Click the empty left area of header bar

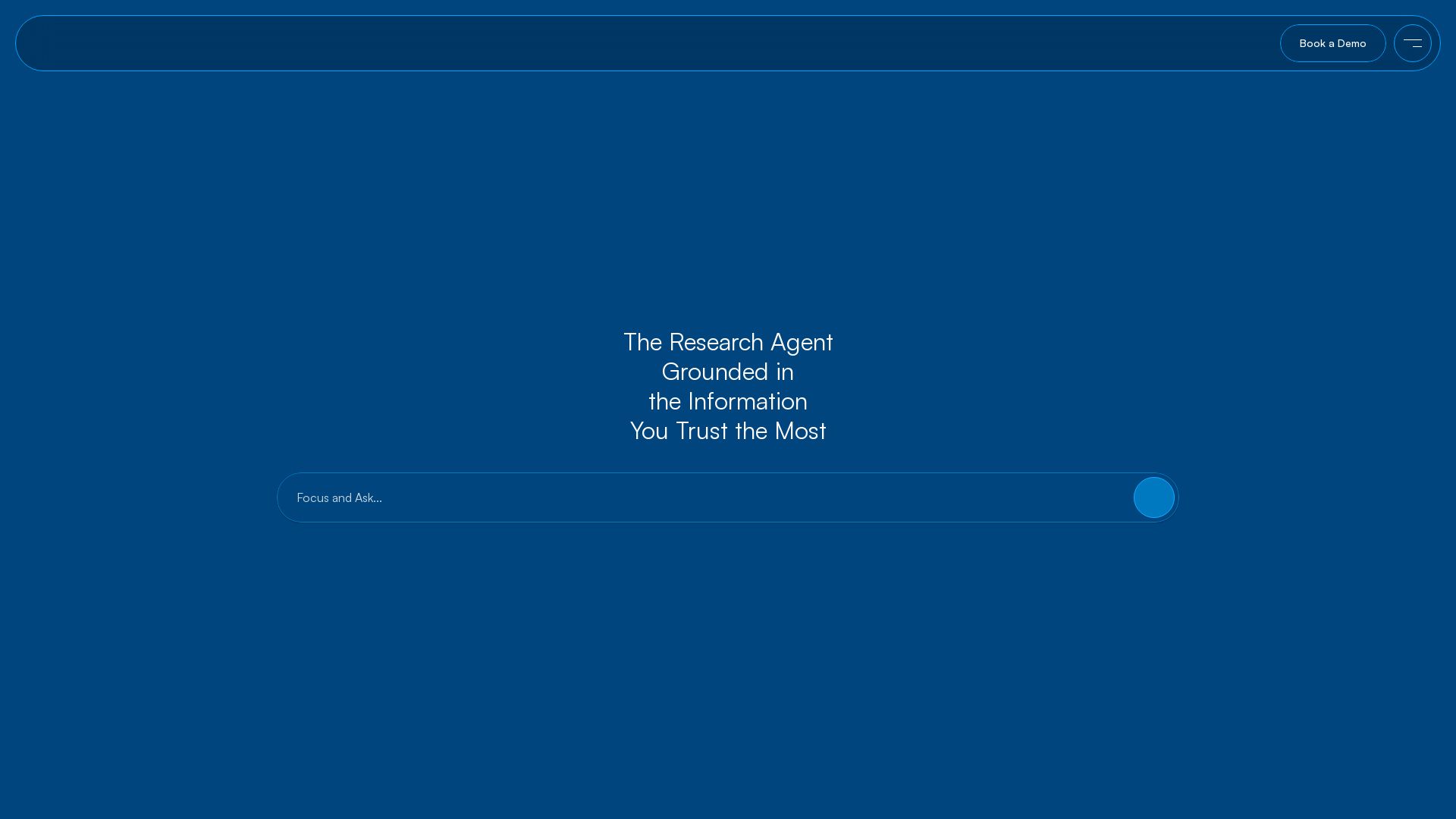303,43
